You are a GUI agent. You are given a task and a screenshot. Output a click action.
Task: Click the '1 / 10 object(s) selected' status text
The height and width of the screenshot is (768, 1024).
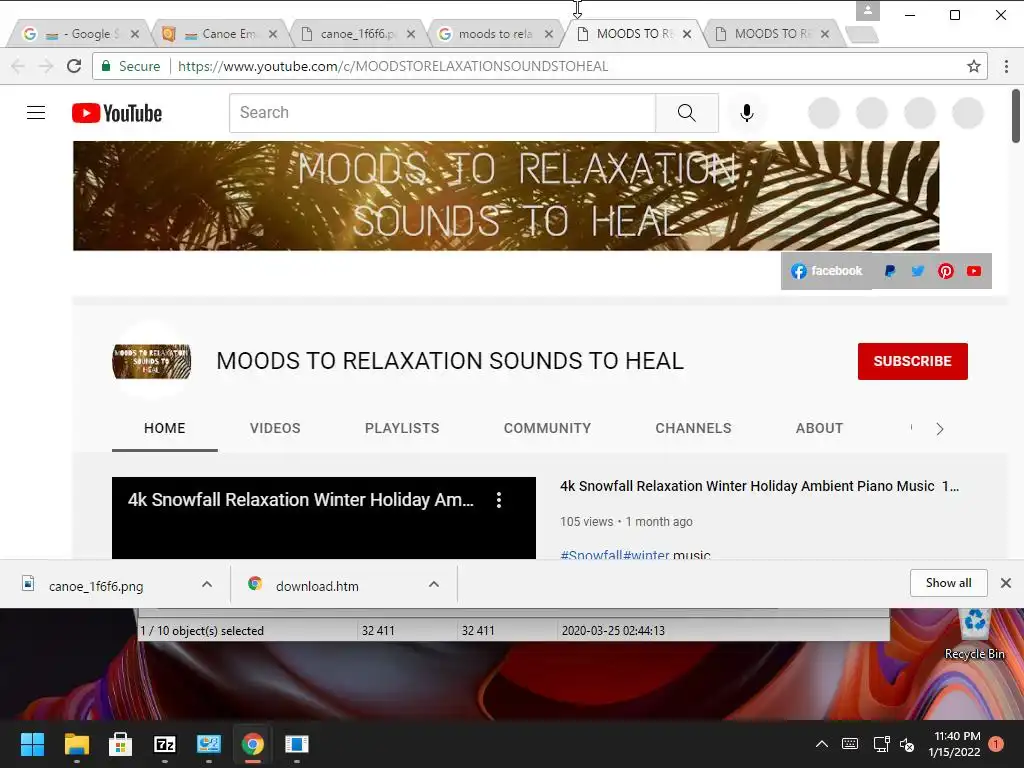coord(202,631)
